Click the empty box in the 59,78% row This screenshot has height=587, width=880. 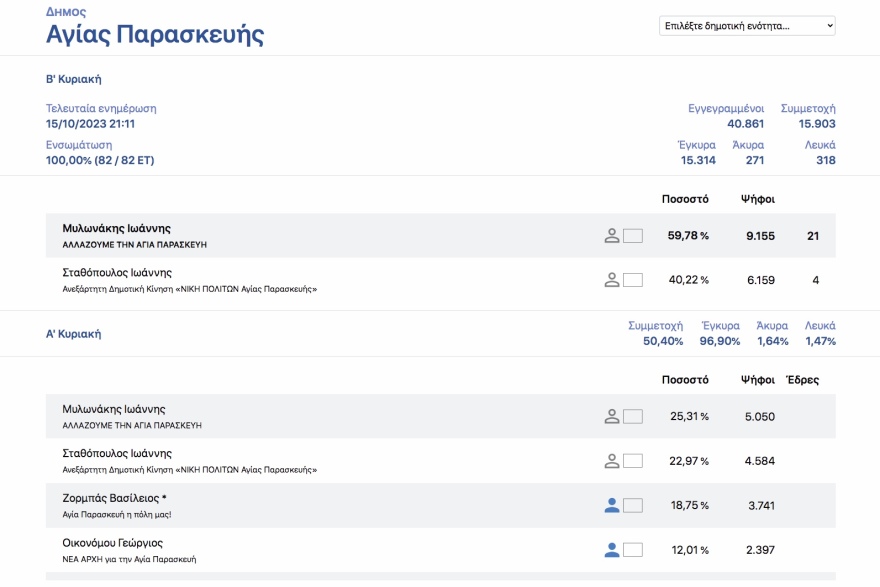click(x=633, y=236)
